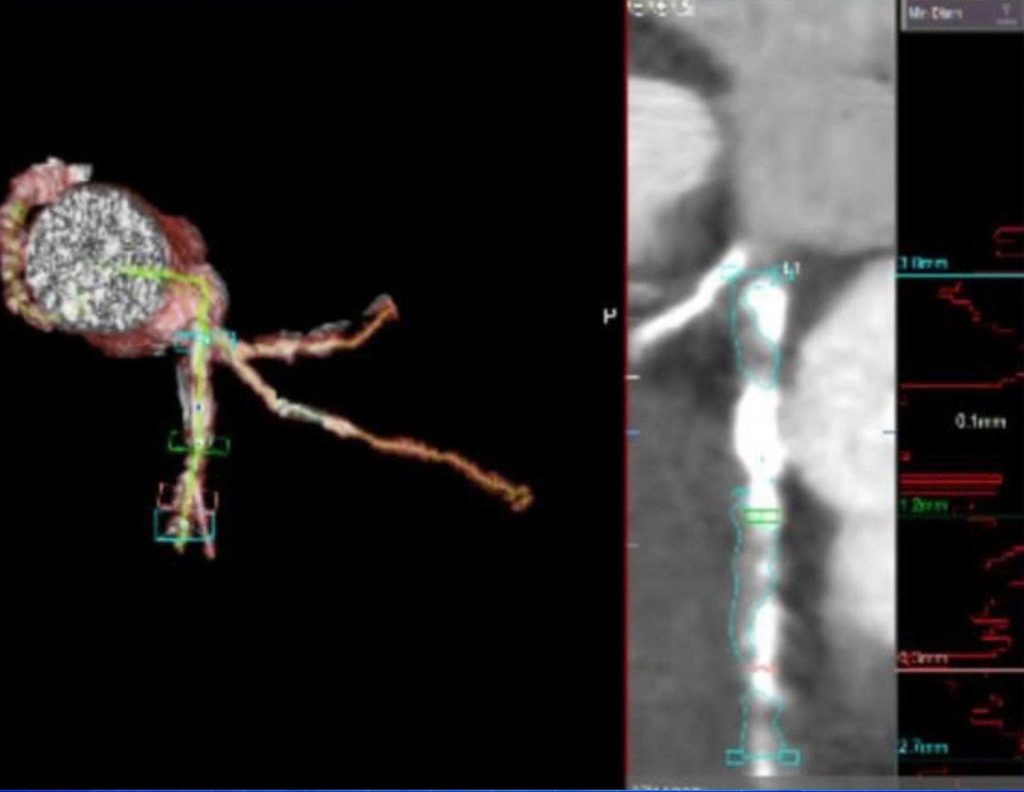Select the top cyan marker on the 3D vessel

(x=204, y=341)
